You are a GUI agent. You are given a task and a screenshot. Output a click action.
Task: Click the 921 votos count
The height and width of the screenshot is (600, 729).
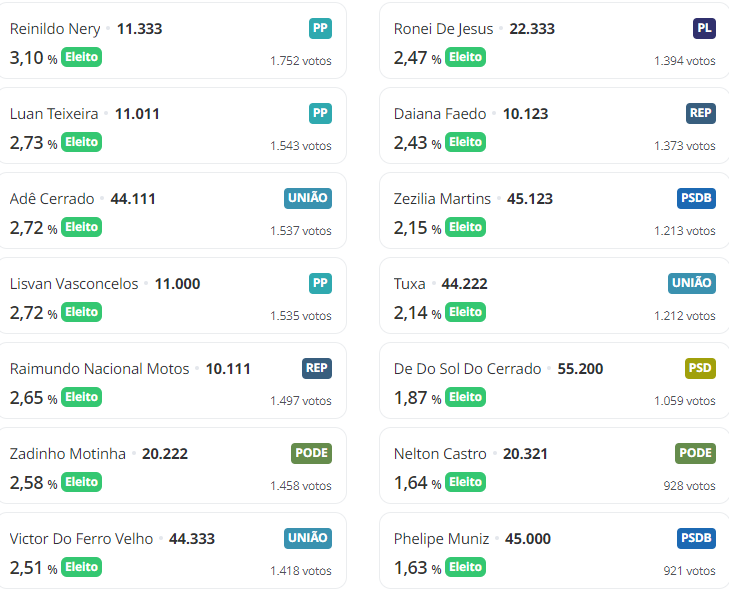click(689, 571)
